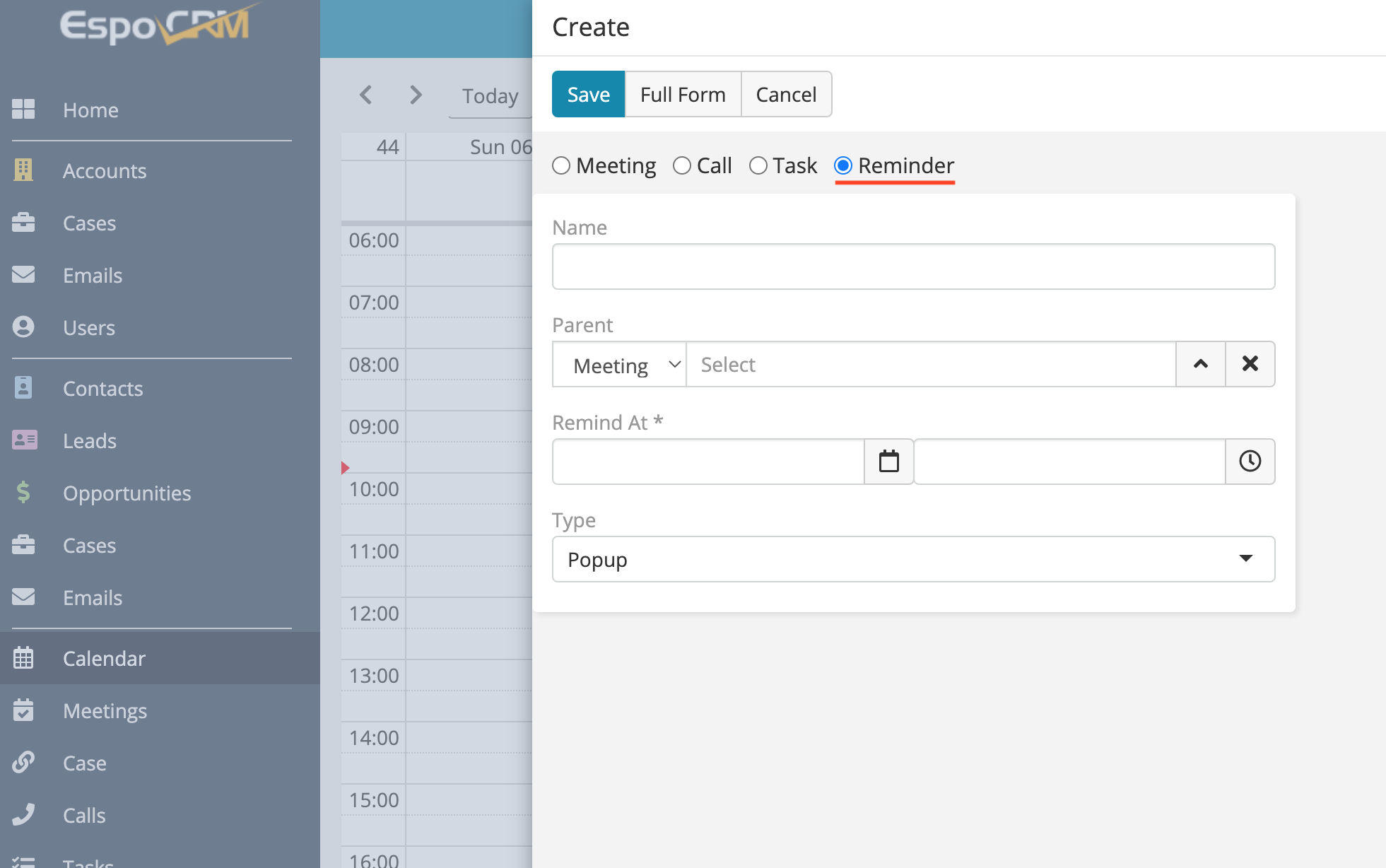This screenshot has width=1386, height=868.
Task: Open the calendar date picker icon
Action: (888, 462)
